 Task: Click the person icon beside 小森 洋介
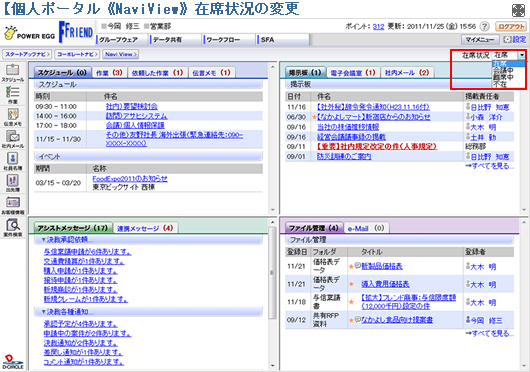point(468,117)
